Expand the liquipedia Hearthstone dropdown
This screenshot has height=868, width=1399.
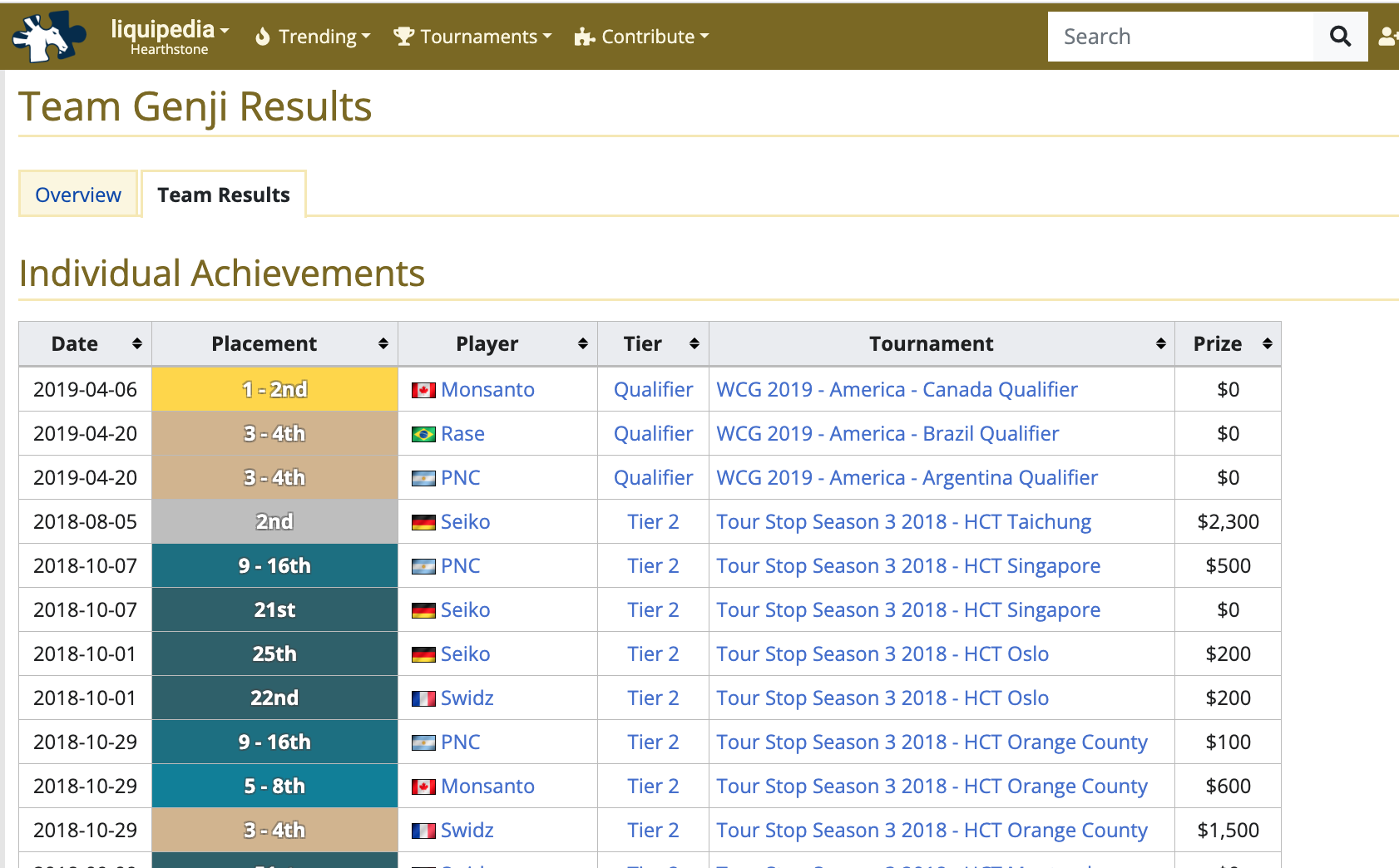click(170, 37)
